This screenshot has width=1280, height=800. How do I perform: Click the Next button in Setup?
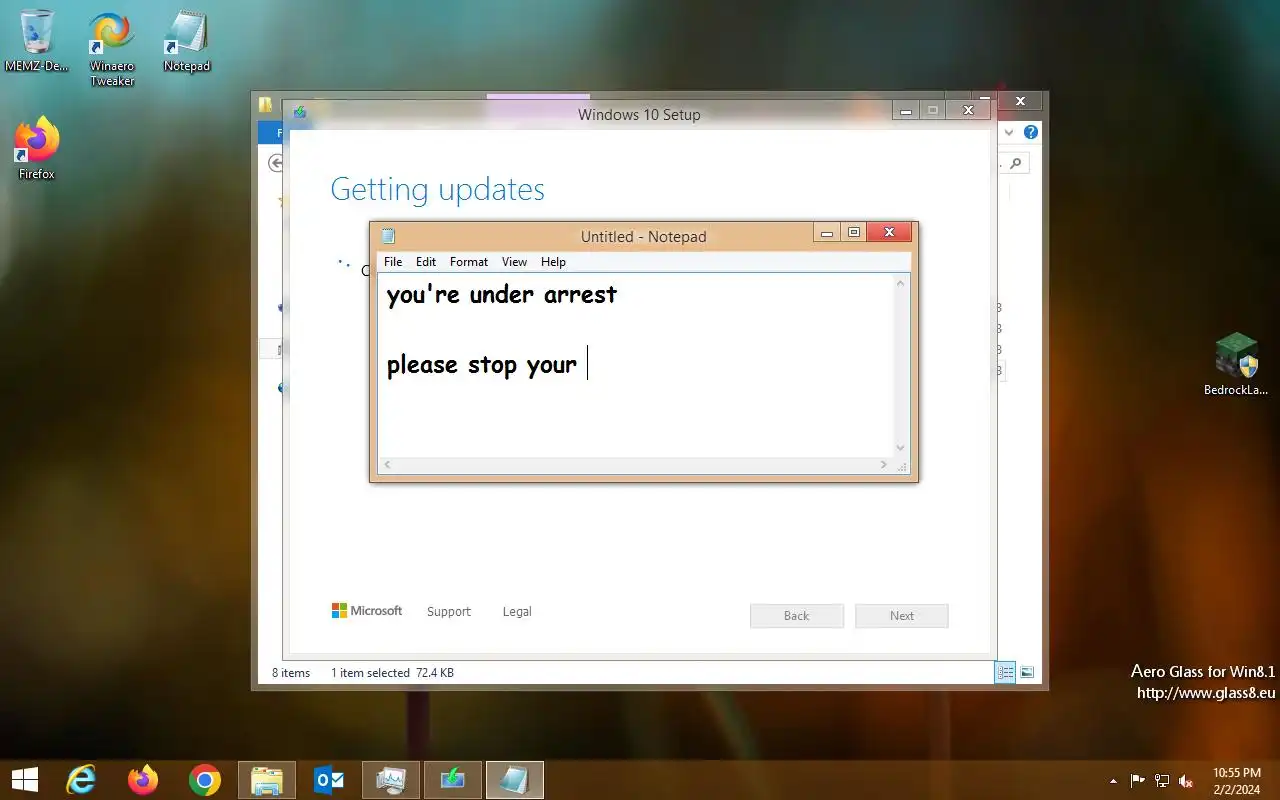902,616
